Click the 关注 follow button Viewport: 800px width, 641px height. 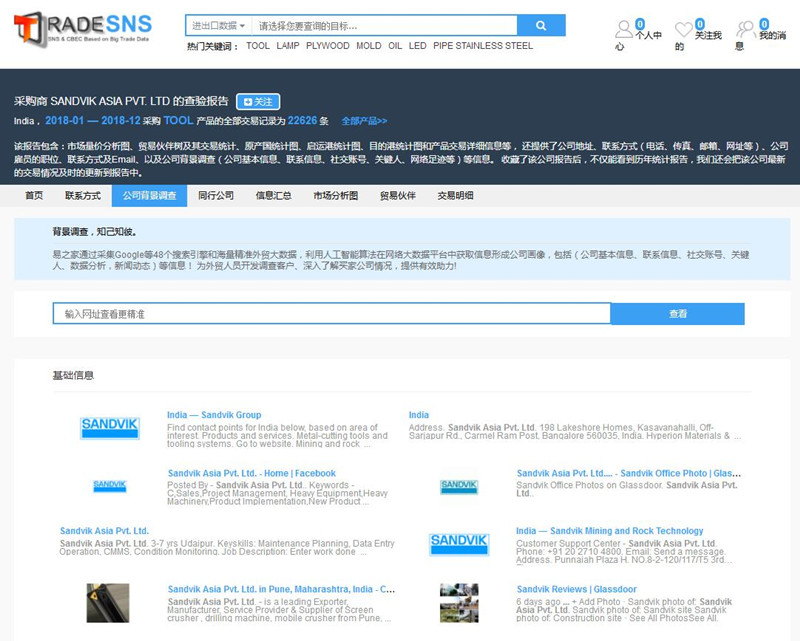pos(259,100)
